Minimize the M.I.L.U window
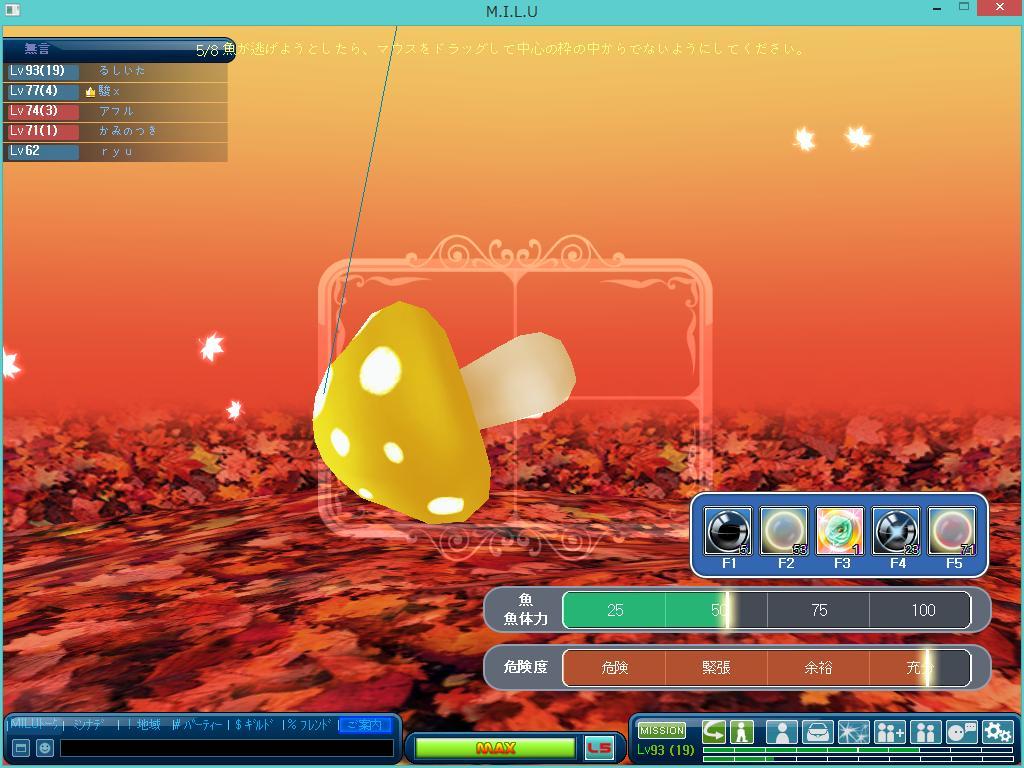1024x768 pixels. [937, 9]
